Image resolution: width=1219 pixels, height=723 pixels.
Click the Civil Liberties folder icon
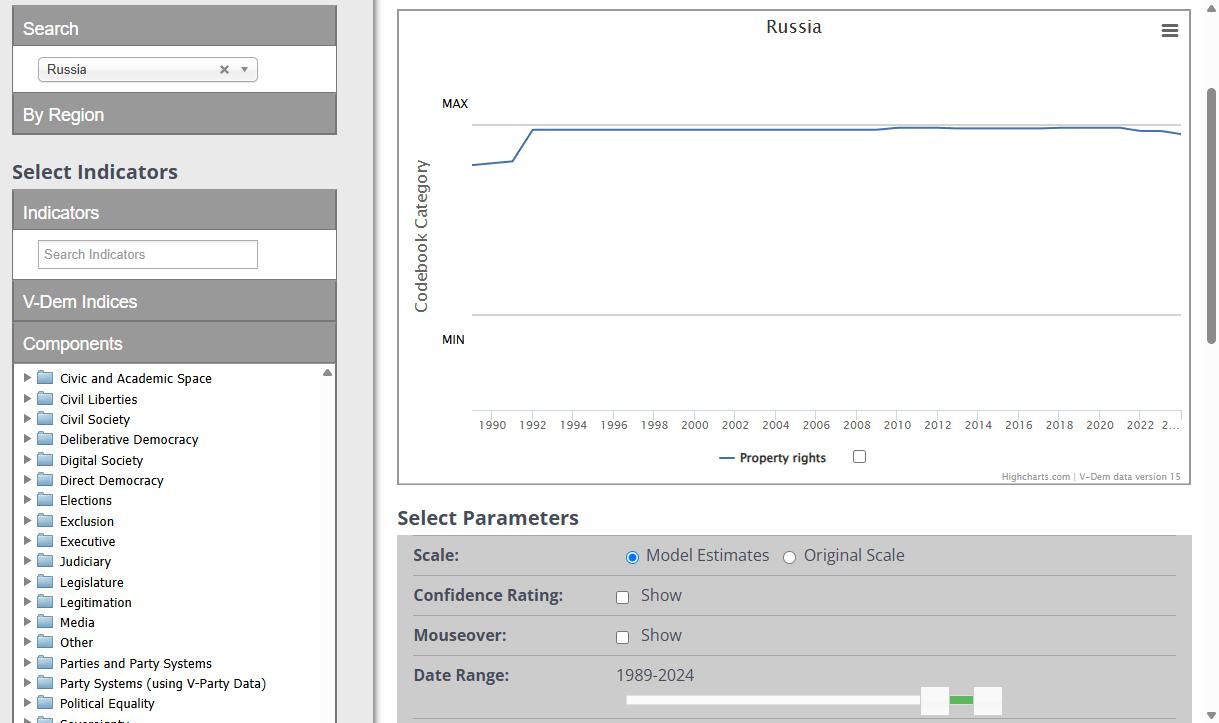[x=45, y=399]
